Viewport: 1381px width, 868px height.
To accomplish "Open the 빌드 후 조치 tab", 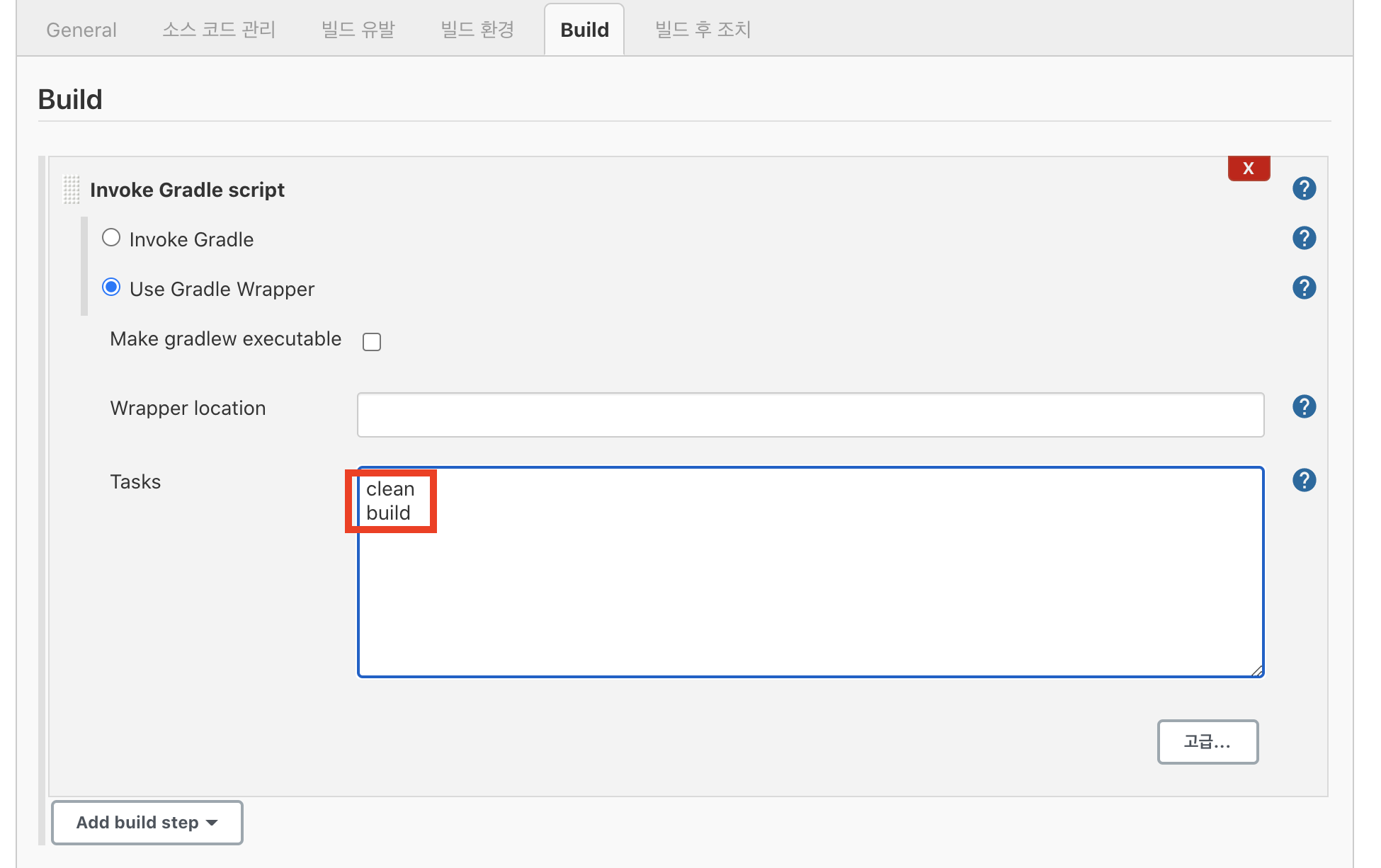I will (703, 30).
